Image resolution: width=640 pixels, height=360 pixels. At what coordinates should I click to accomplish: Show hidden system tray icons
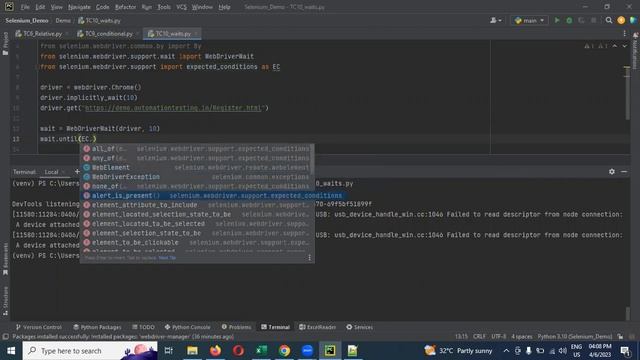(x=506, y=351)
